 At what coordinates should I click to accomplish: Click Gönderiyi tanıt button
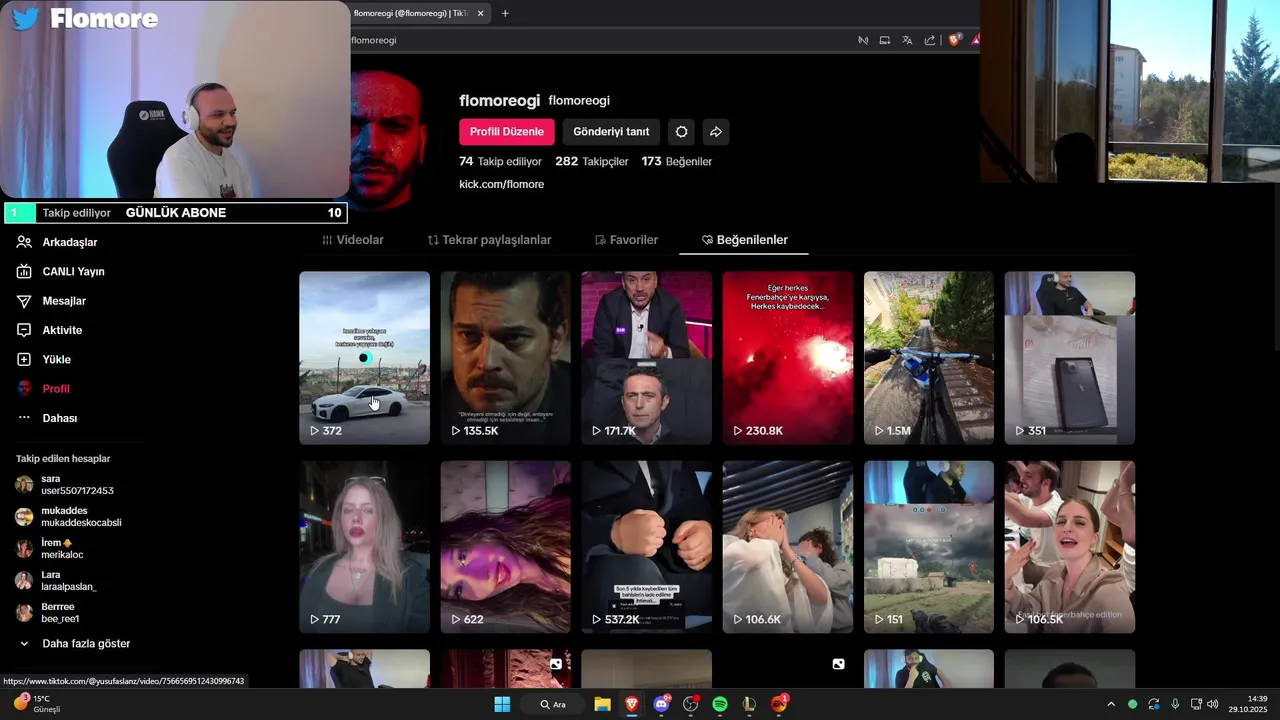click(611, 132)
